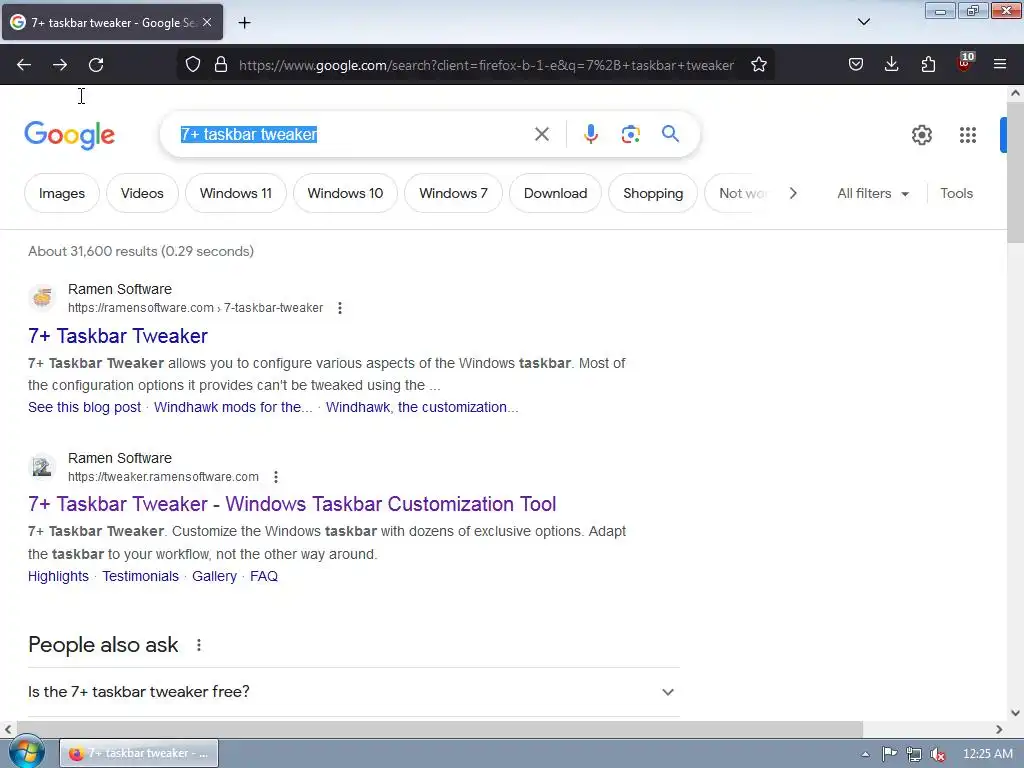Open the Highlights sitelink
The width and height of the screenshot is (1024, 768).
click(58, 577)
